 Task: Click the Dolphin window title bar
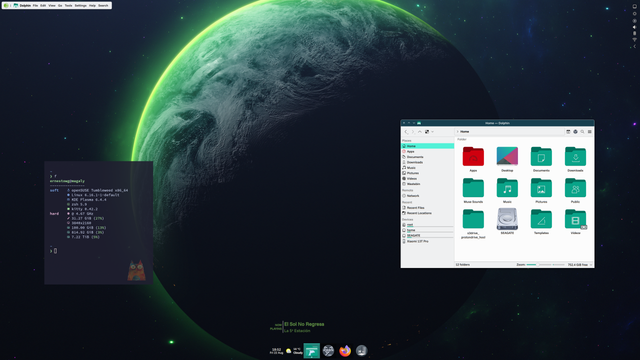coord(498,123)
